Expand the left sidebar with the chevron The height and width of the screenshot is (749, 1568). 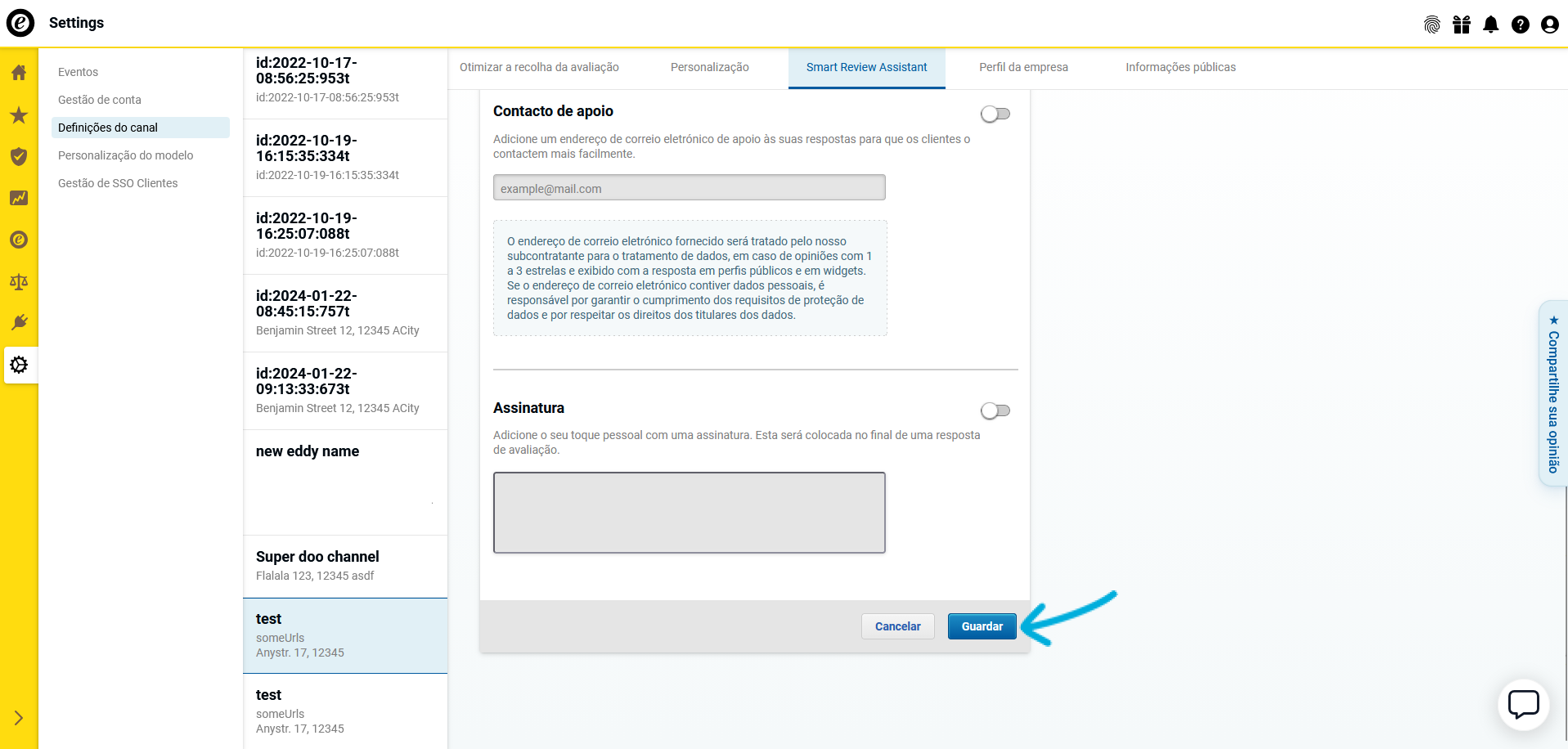coord(19,718)
